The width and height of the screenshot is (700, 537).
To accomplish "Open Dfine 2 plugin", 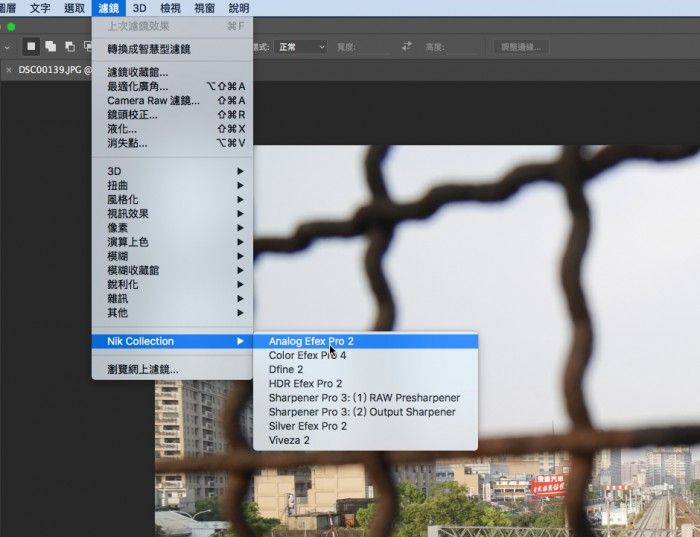I will 365,370.
